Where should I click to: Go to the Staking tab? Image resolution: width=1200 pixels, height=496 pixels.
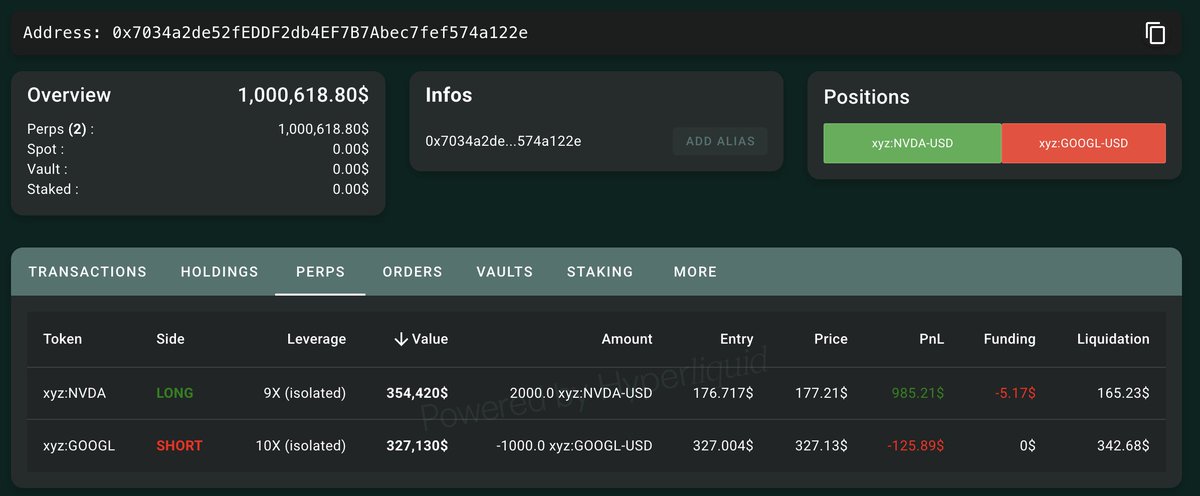pos(600,272)
